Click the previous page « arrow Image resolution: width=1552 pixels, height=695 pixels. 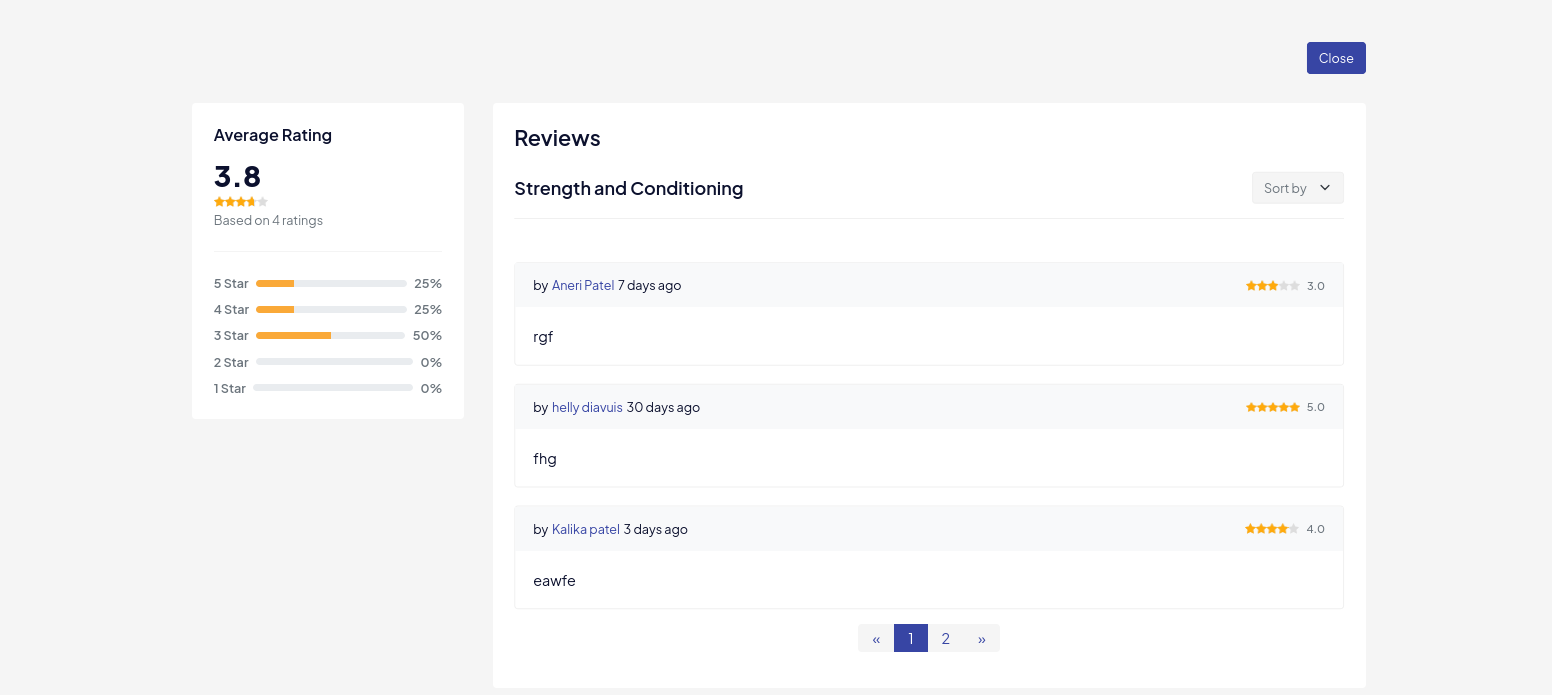tap(876, 638)
